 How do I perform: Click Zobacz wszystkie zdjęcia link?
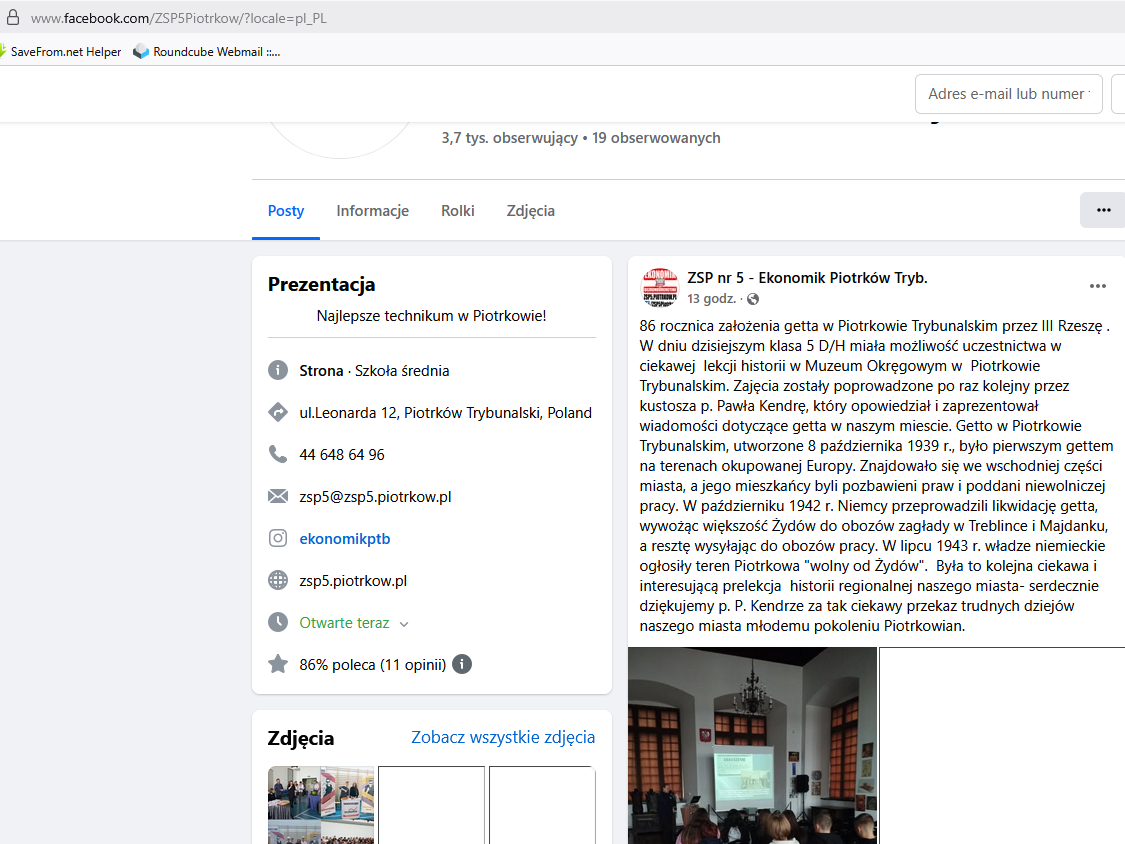pos(503,737)
